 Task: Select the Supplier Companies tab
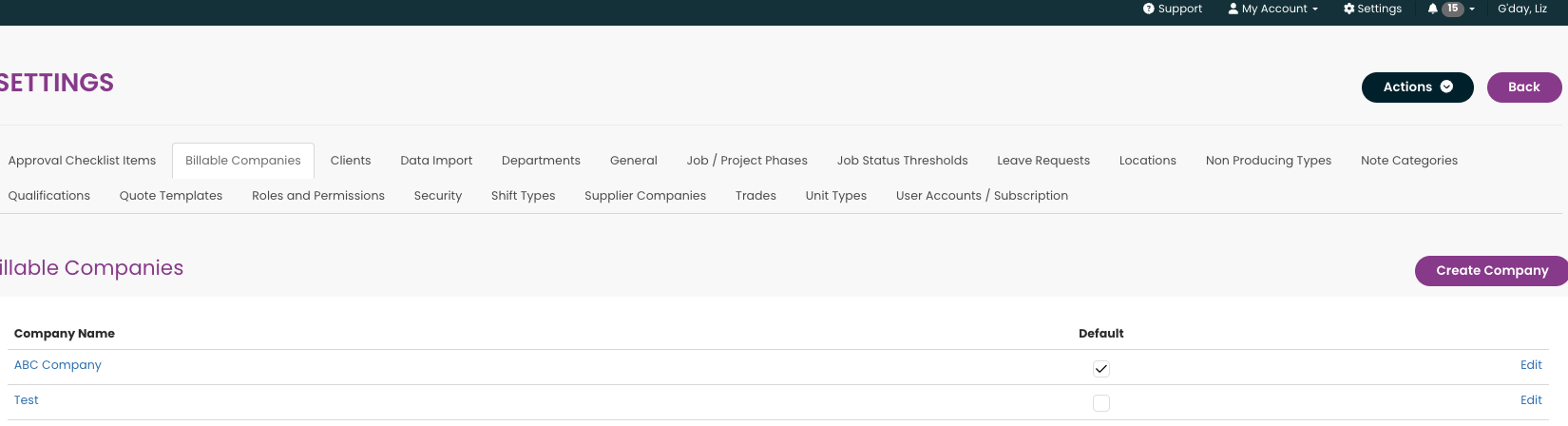point(645,196)
